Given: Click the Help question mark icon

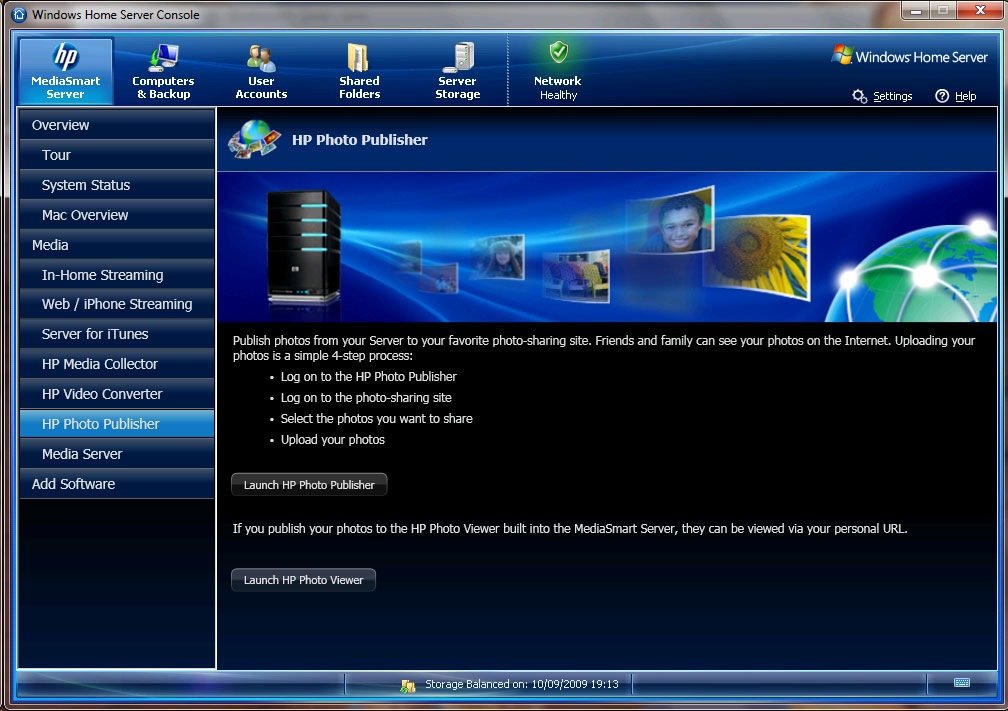Looking at the screenshot, I should 942,96.
